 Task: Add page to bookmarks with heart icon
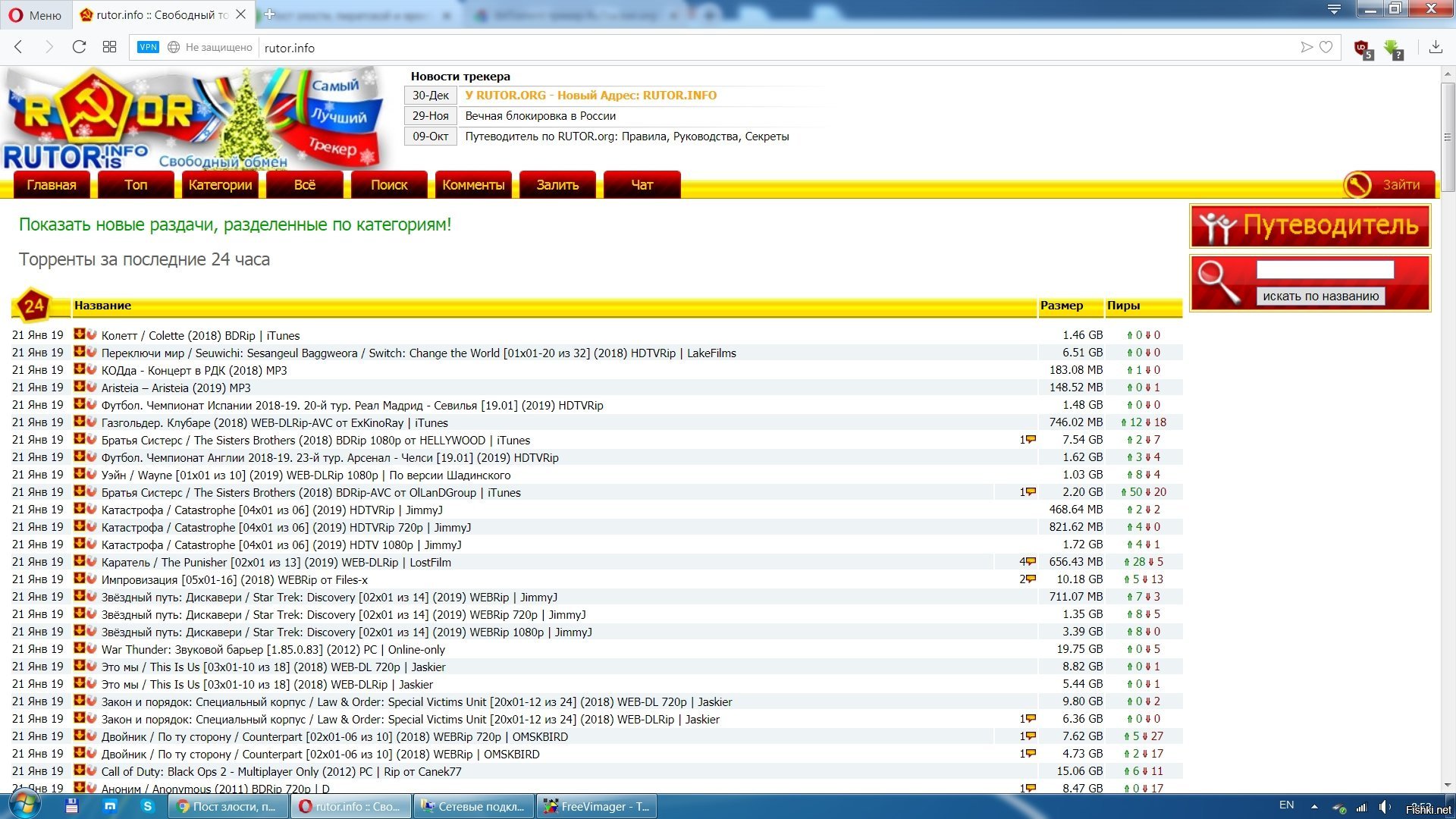pos(1326,47)
